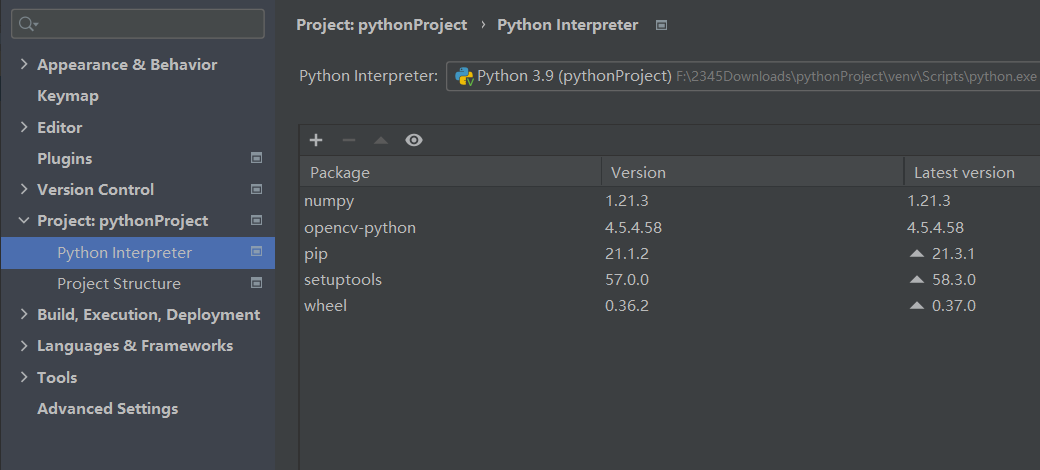The width and height of the screenshot is (1040, 470).
Task: Sort by the Version column header
Action: 753,172
